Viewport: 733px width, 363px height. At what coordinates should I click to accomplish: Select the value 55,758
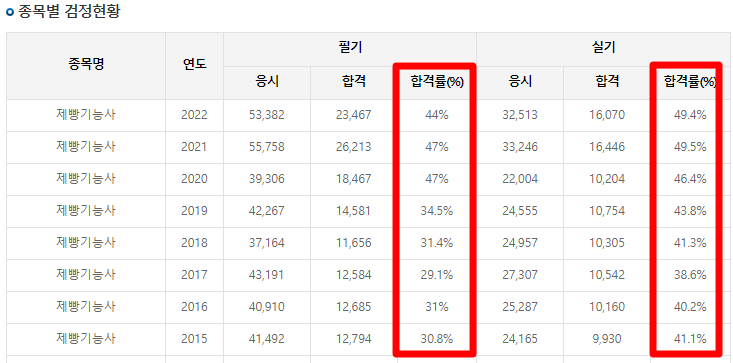pyautogui.click(x=266, y=147)
